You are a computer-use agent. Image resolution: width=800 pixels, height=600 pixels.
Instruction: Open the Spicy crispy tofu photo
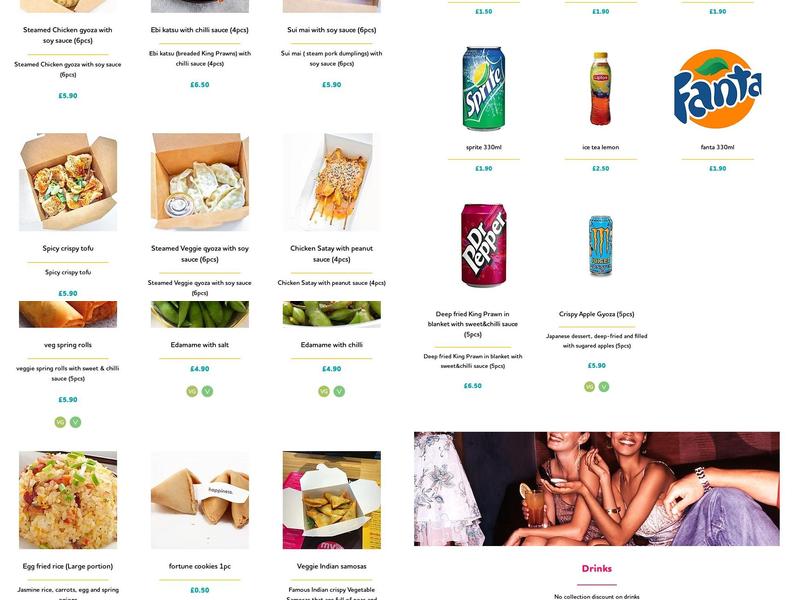pos(68,182)
